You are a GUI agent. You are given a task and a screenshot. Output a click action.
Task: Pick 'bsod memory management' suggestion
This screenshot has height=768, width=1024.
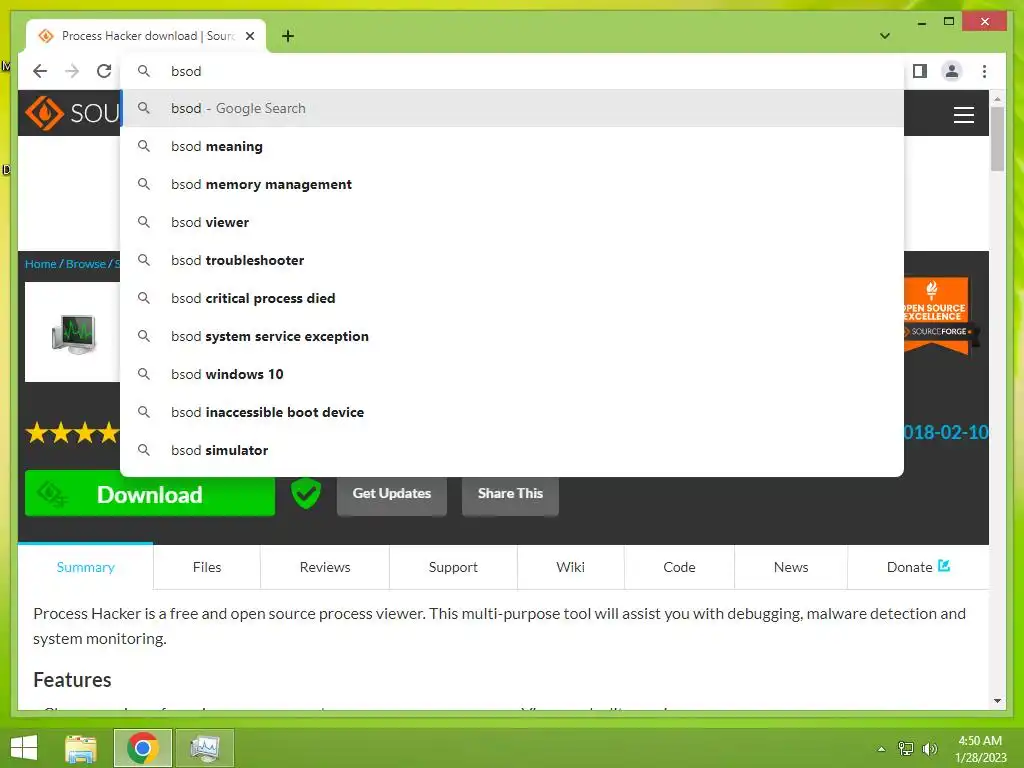[x=512, y=184]
